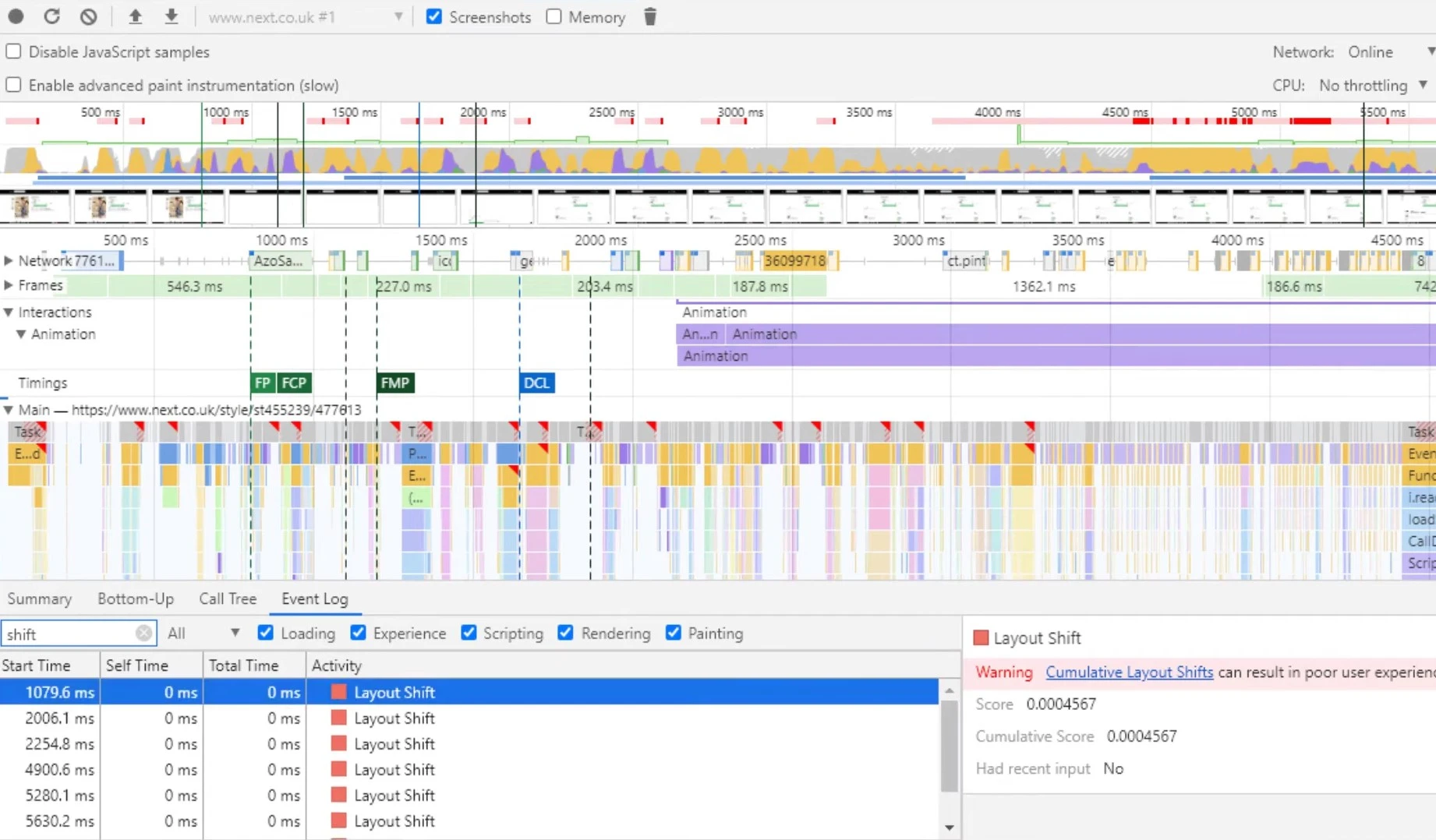The width and height of the screenshot is (1436, 840).
Task: Collapse the Main thread track
Action: point(9,409)
